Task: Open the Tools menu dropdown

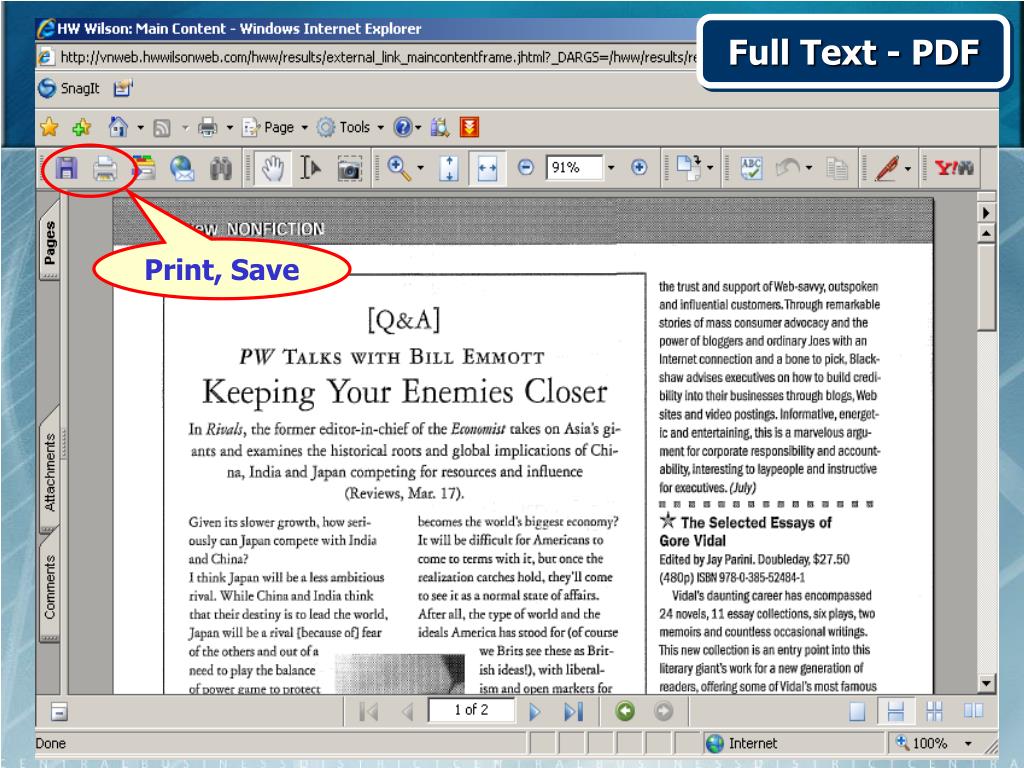Action: point(350,127)
